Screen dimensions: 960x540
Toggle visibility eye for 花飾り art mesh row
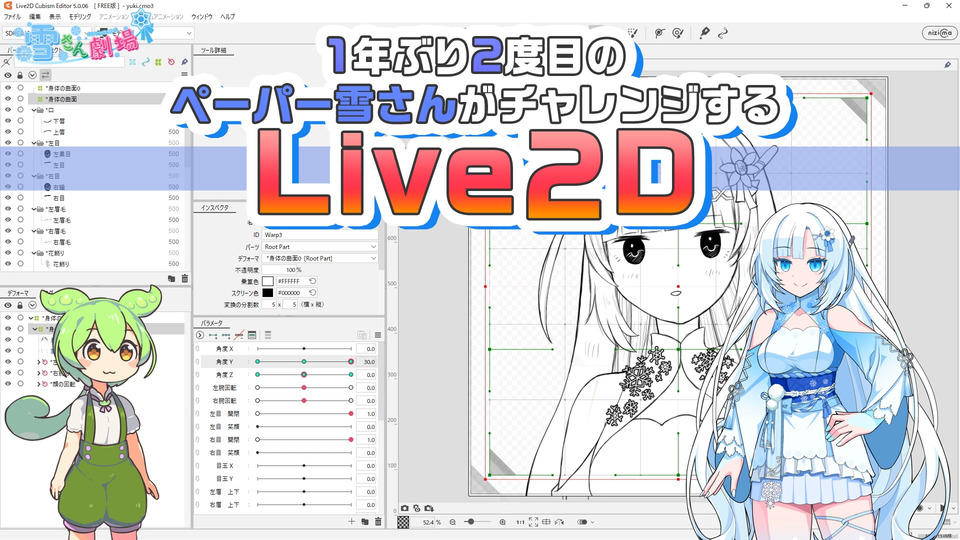[x=8, y=264]
